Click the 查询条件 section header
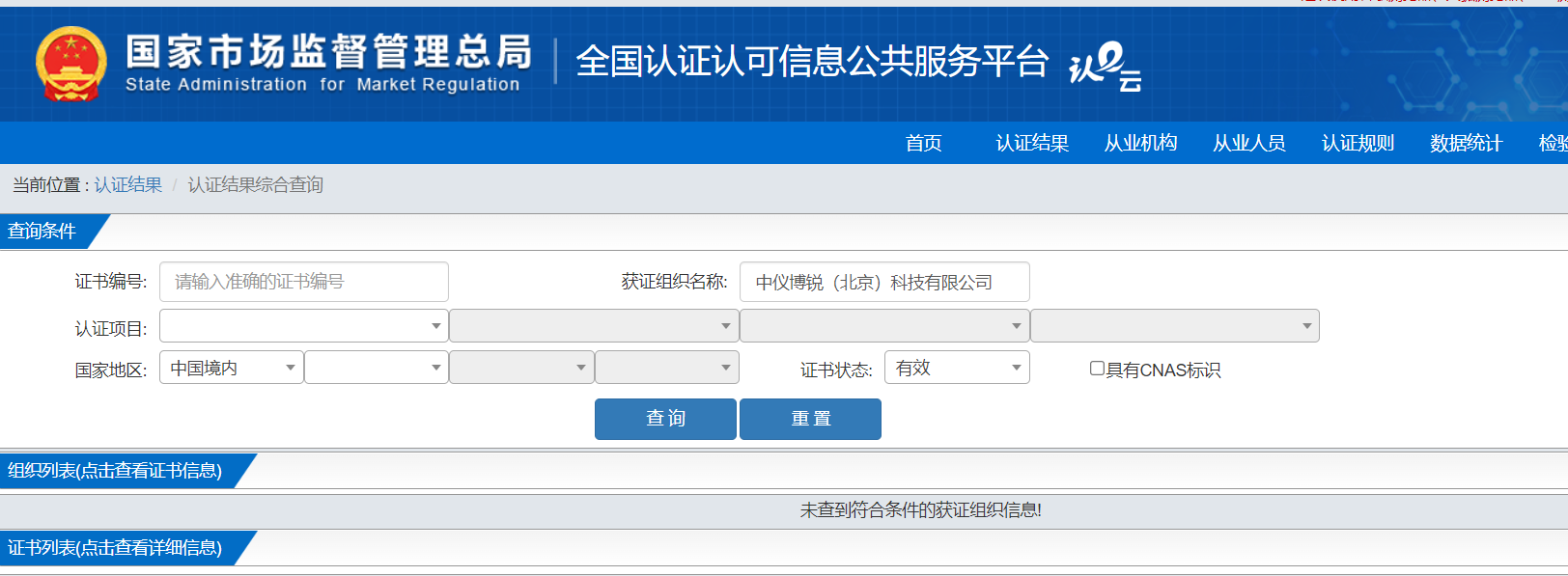Viewport: 1568px width, 576px height. click(x=42, y=232)
